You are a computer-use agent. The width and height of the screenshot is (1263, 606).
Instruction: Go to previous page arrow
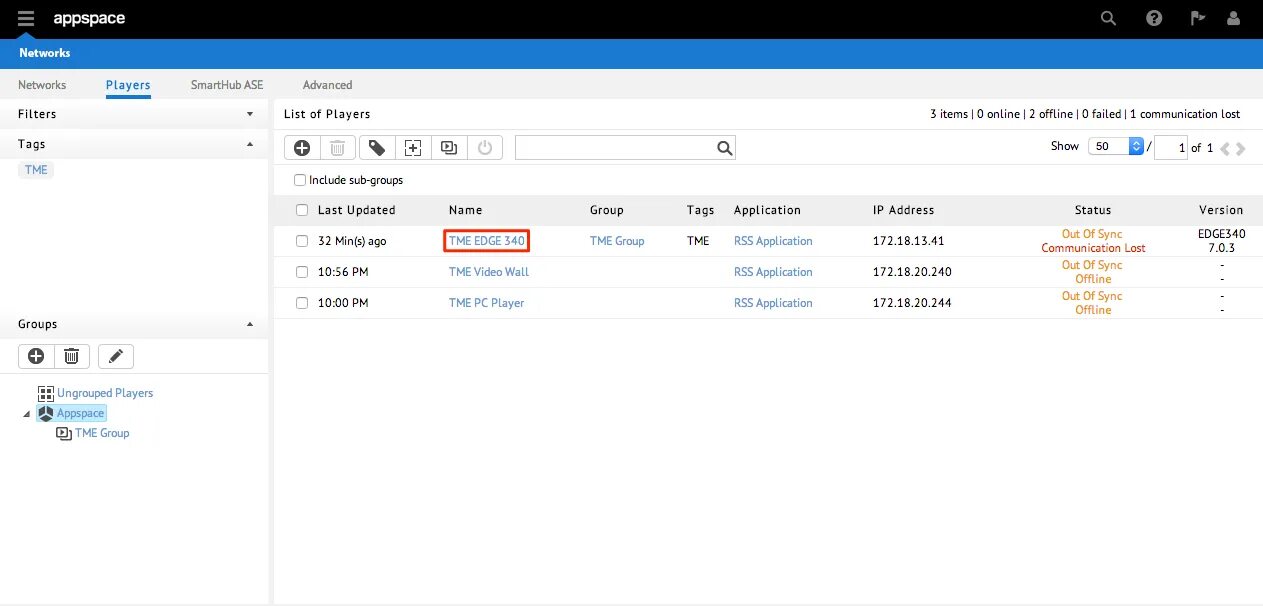[1225, 148]
